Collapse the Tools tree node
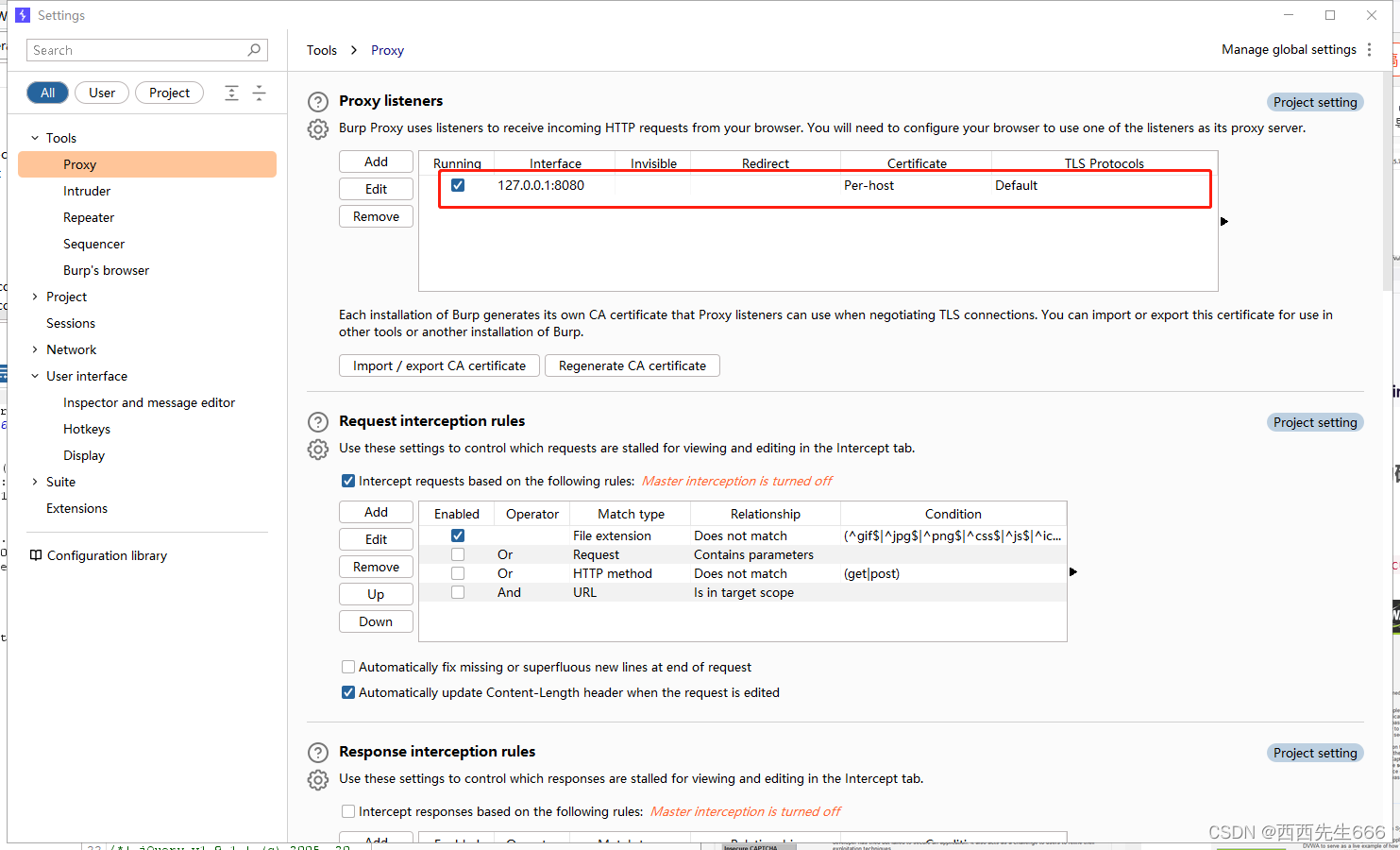1400x850 pixels. click(x=35, y=138)
